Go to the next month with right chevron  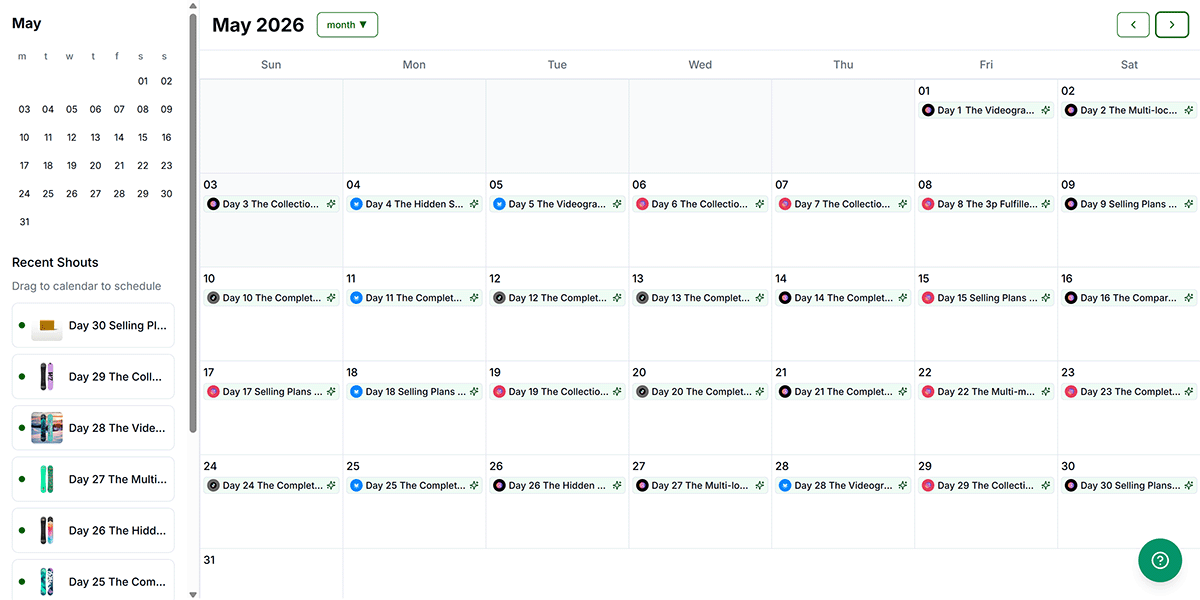click(x=1172, y=25)
